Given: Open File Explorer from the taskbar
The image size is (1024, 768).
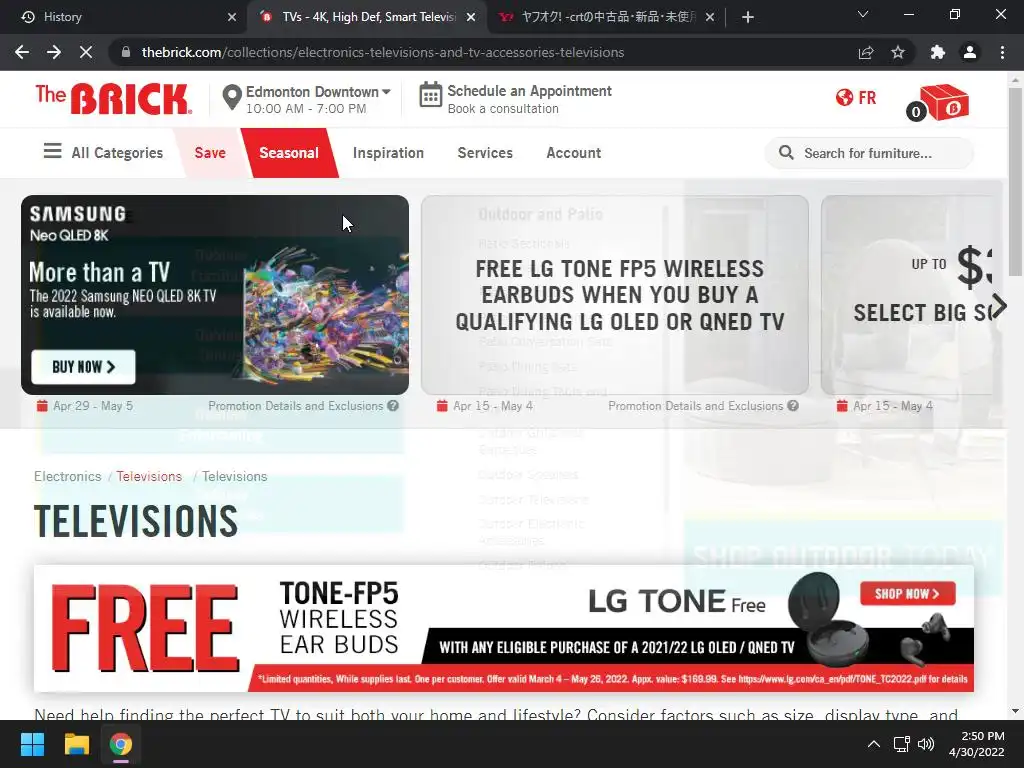Looking at the screenshot, I should pos(76,744).
